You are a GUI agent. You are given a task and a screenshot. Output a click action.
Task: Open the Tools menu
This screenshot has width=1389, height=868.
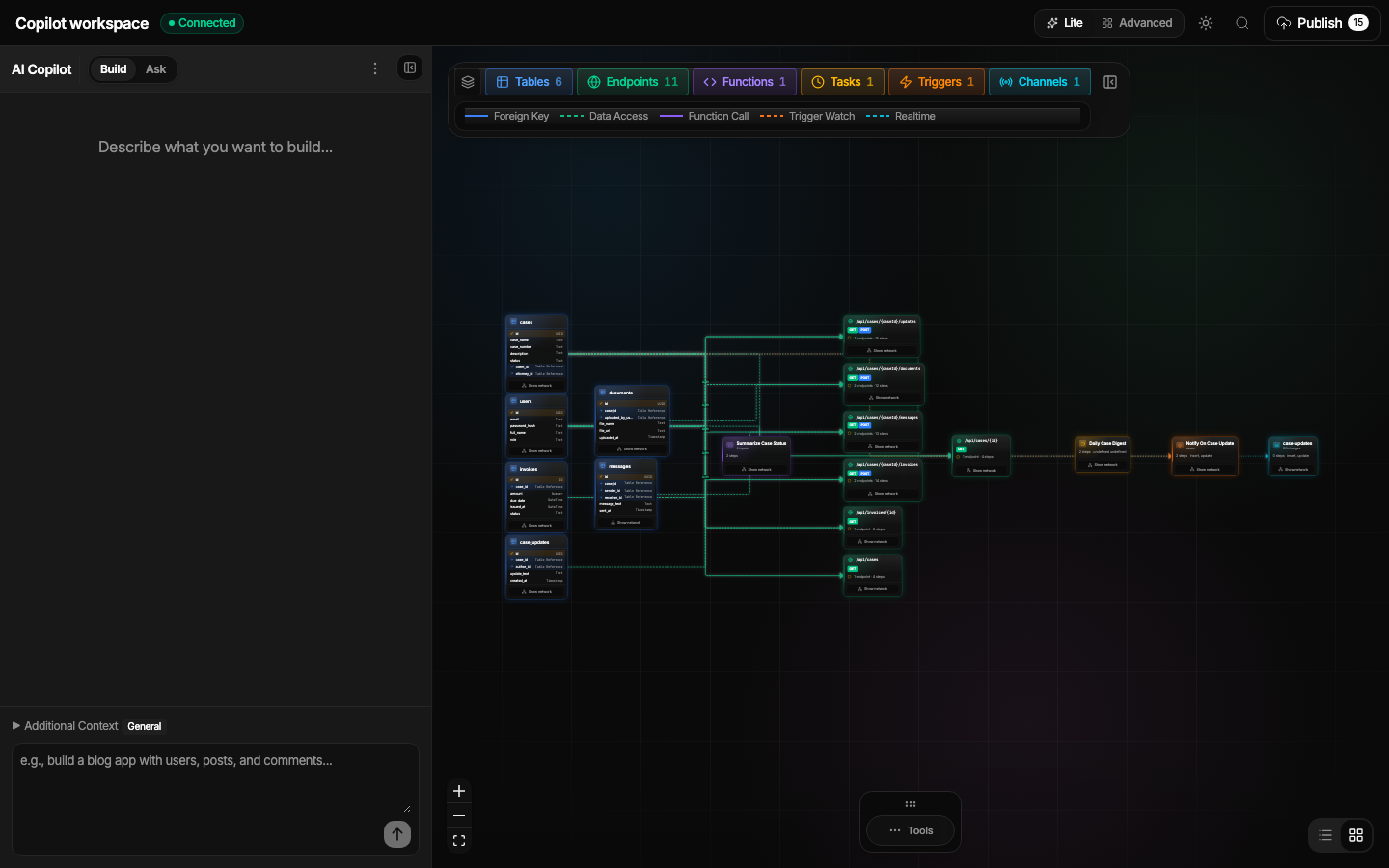coord(911,830)
